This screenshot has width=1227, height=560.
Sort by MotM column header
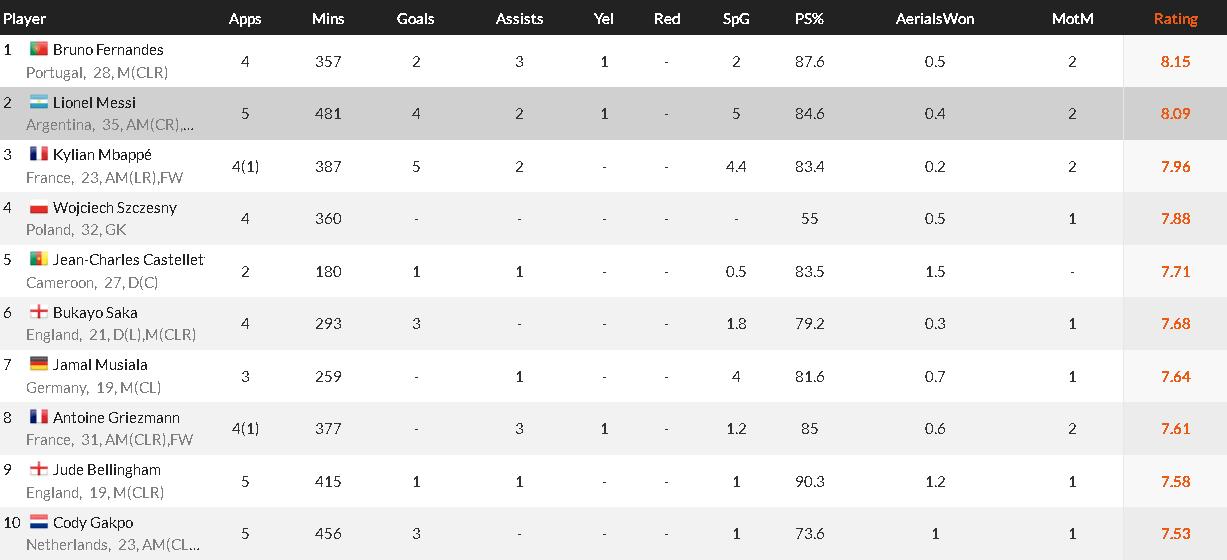[1072, 19]
